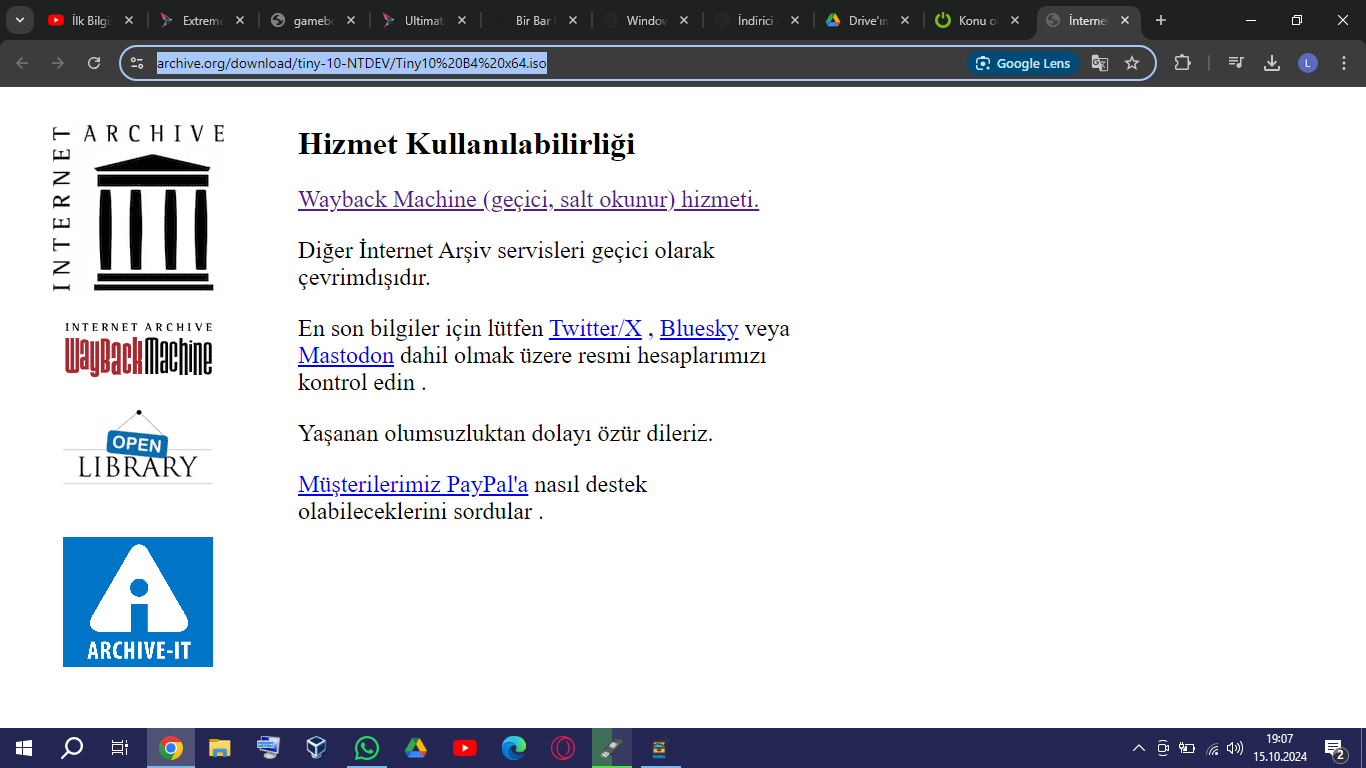
Task: Open the Chrome downloads icon
Action: click(x=1272, y=63)
